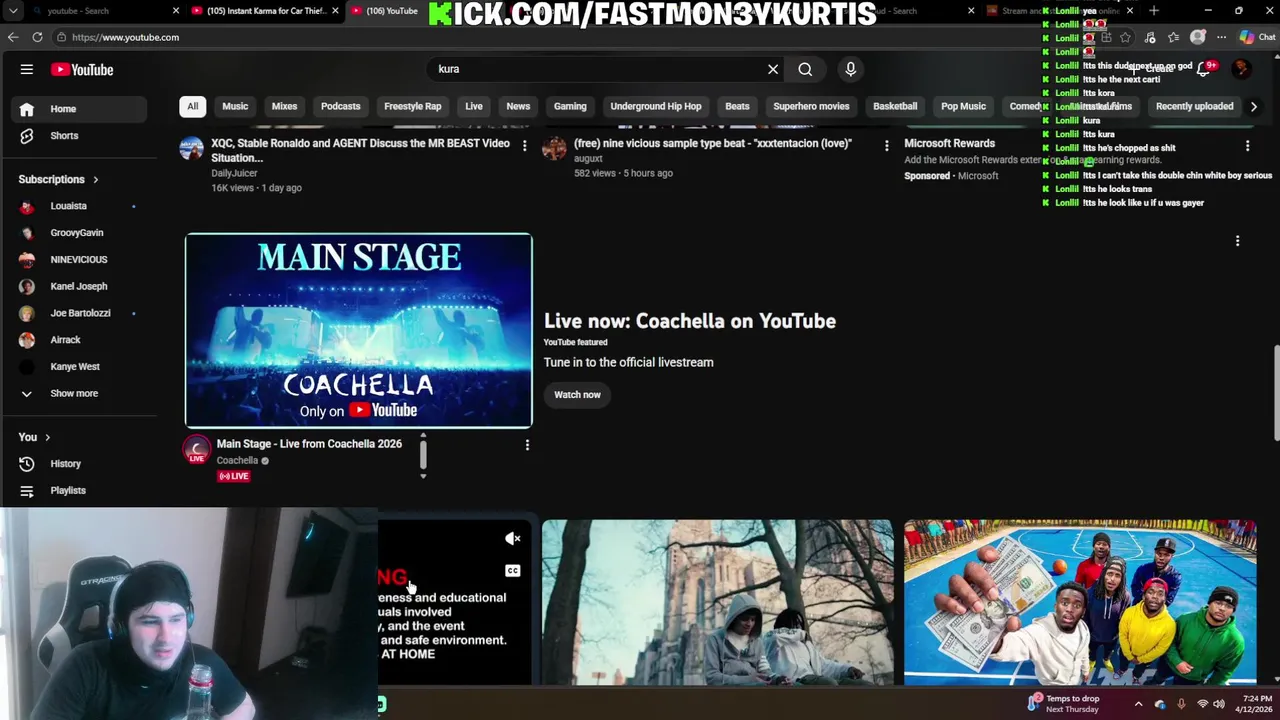The width and height of the screenshot is (1280, 720).
Task: Open the YouTube guide hamburger menu
Action: [27, 69]
